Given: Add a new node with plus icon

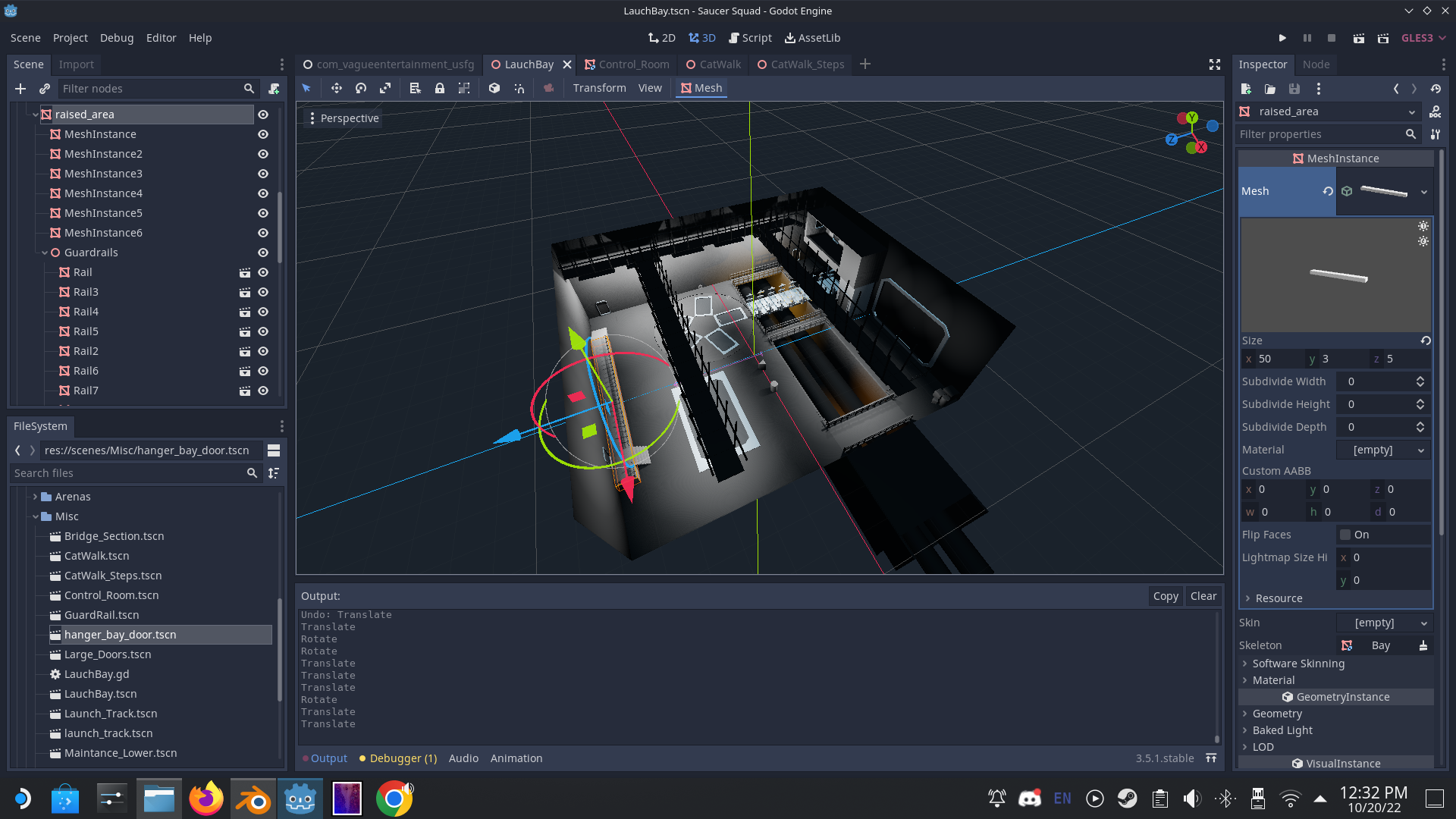Looking at the screenshot, I should [x=20, y=89].
